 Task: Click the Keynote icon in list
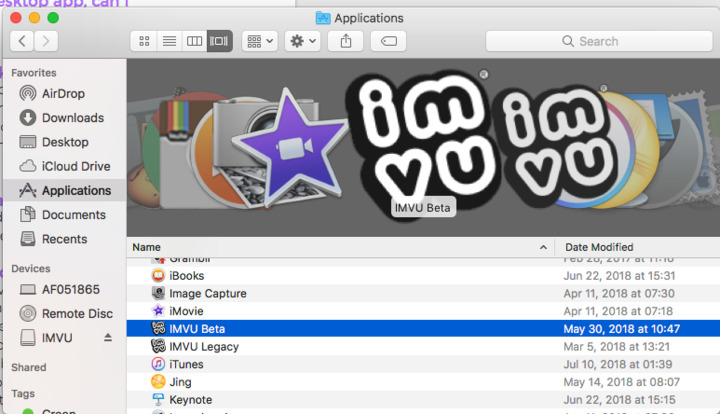158,399
